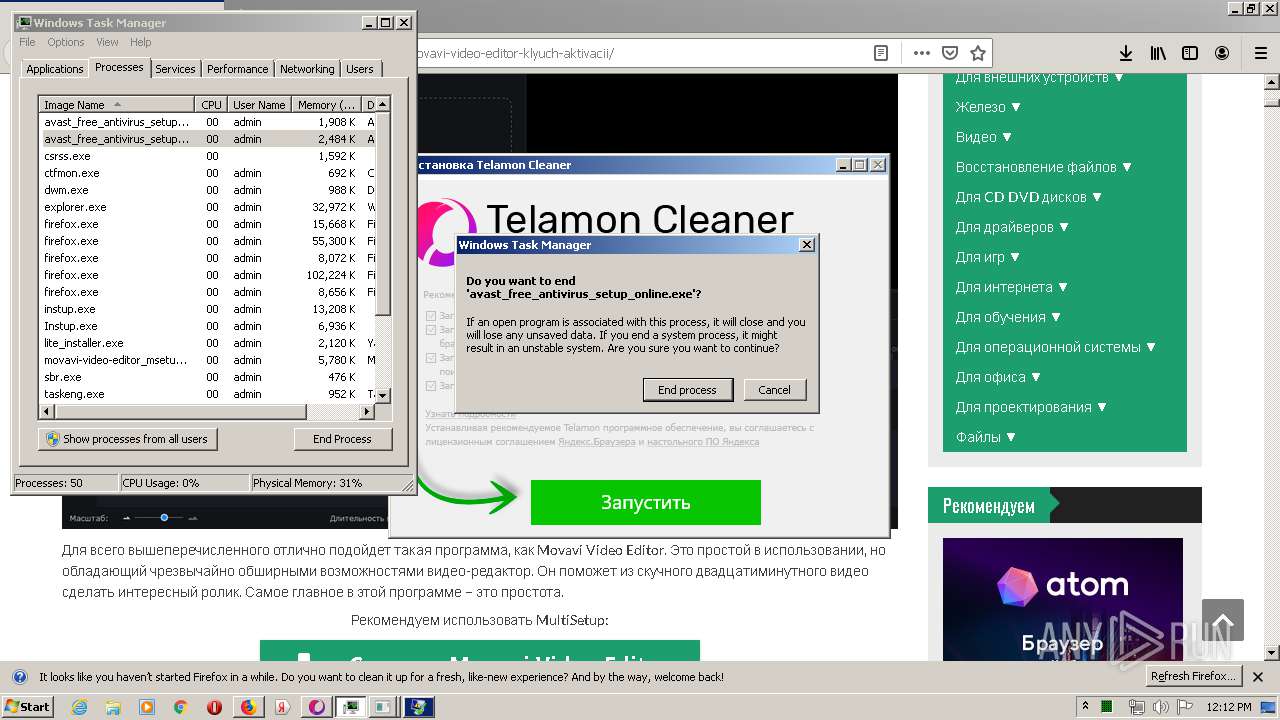Open Yandex taskbar icon
Viewport: 1280px width, 720px height.
click(283, 707)
